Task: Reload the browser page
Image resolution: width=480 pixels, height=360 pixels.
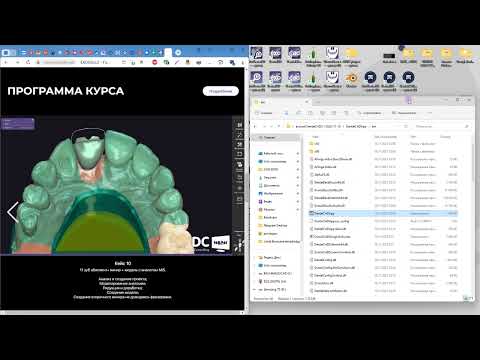Action: (x=28, y=62)
